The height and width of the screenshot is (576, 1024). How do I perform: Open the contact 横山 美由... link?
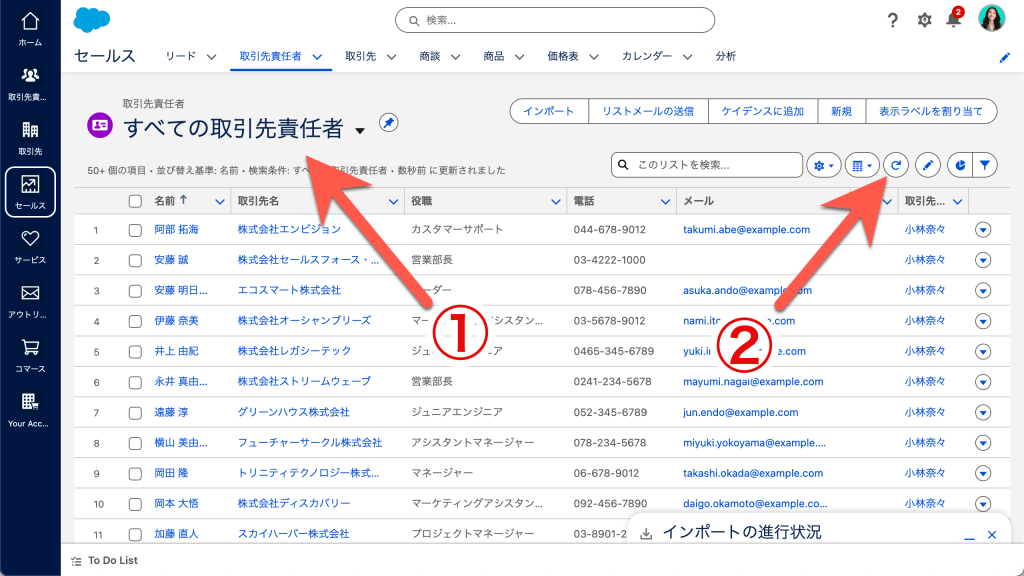coord(180,443)
